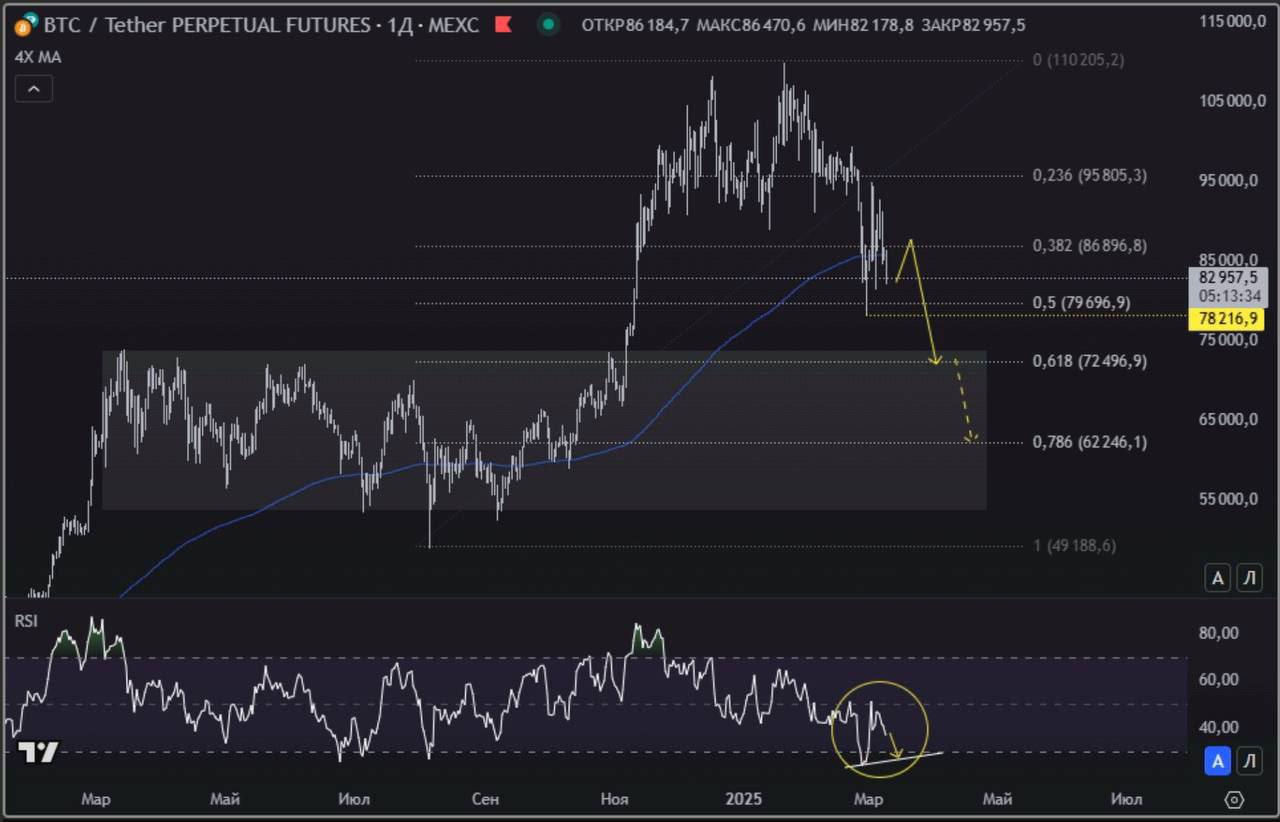This screenshot has height=822, width=1280.
Task: Click the Ноя label on time axis
Action: point(615,799)
